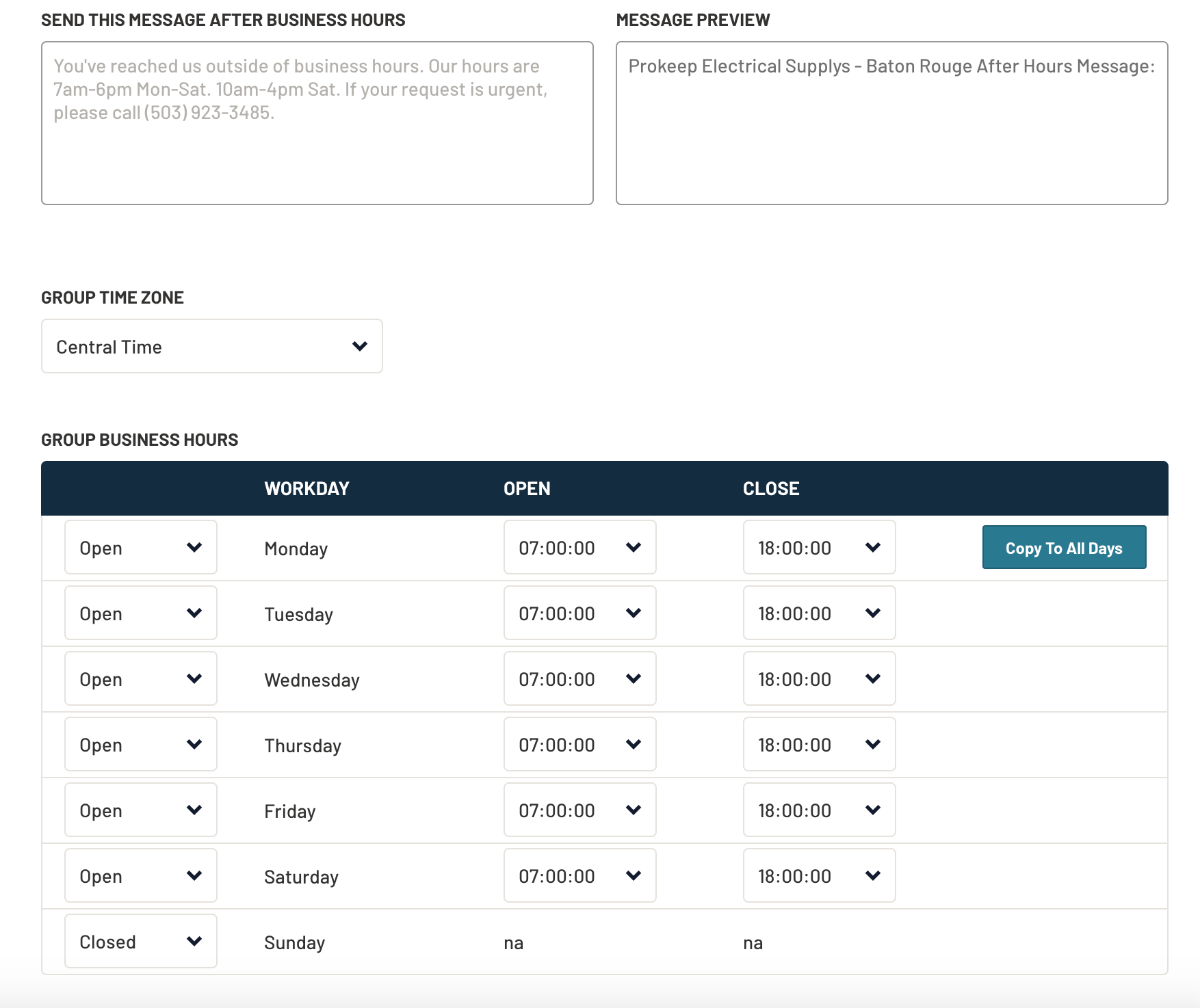The width and height of the screenshot is (1200, 1008).
Task: Change Monday's closing time dropdown
Action: [819, 548]
